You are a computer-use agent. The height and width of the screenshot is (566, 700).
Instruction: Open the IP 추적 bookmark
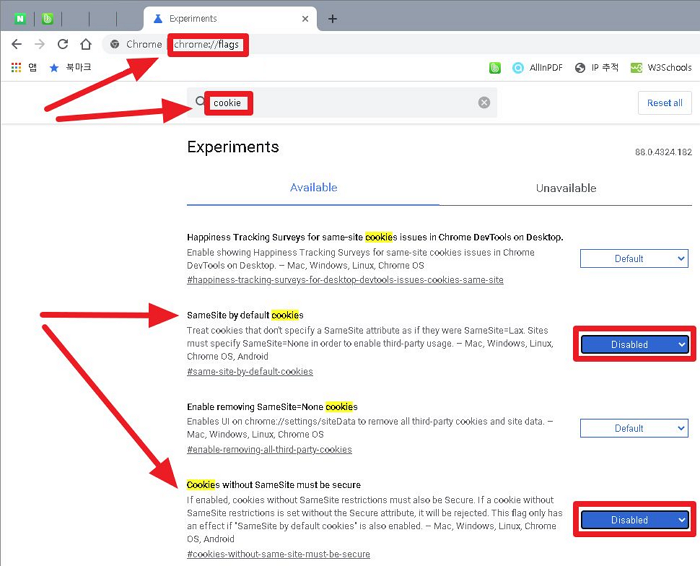coord(597,67)
